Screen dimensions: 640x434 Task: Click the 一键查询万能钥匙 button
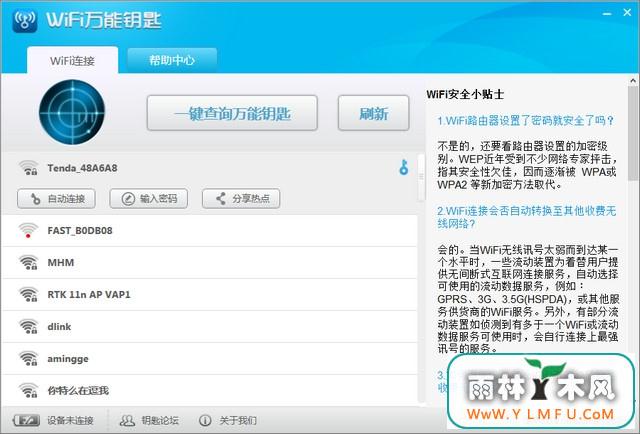(232, 113)
